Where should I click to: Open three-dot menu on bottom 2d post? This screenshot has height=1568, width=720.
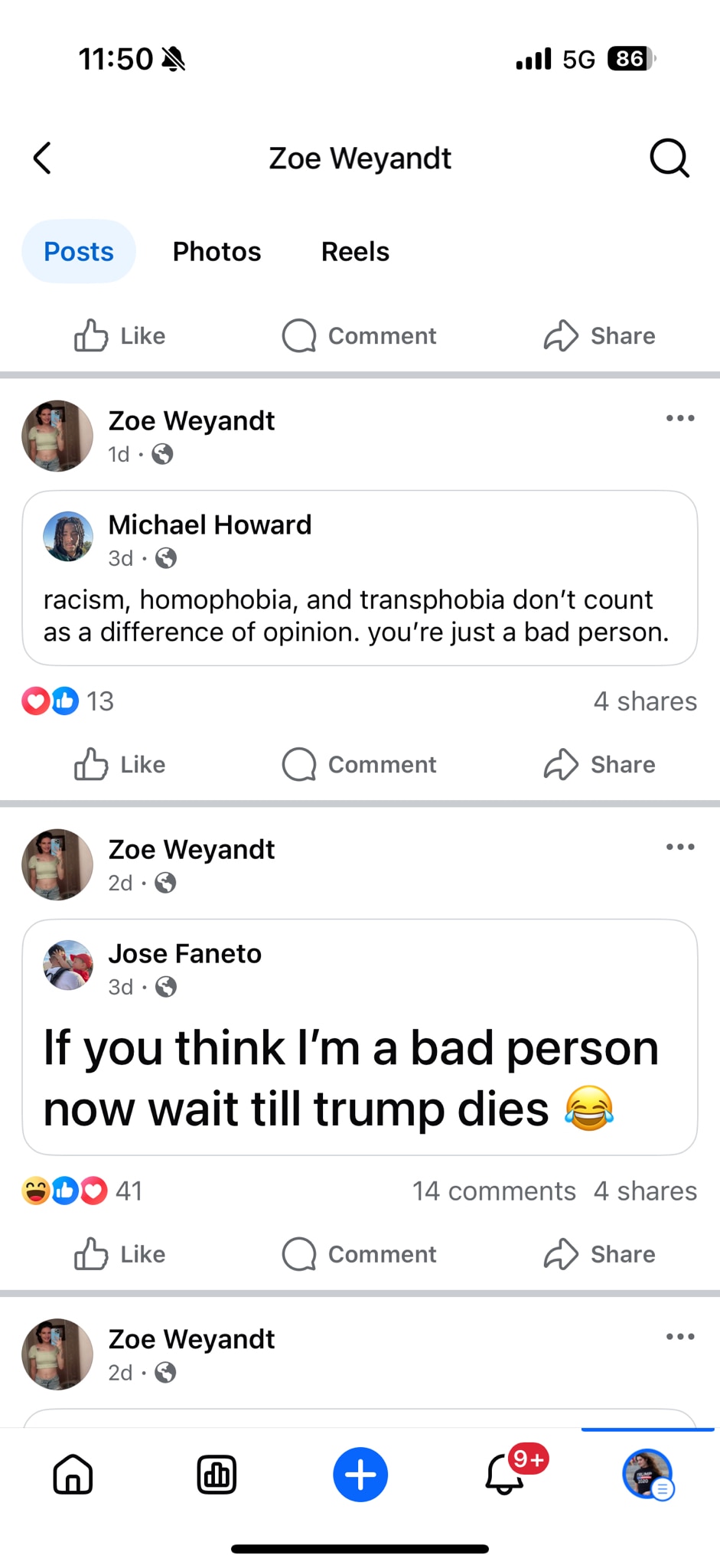pyautogui.click(x=680, y=1337)
